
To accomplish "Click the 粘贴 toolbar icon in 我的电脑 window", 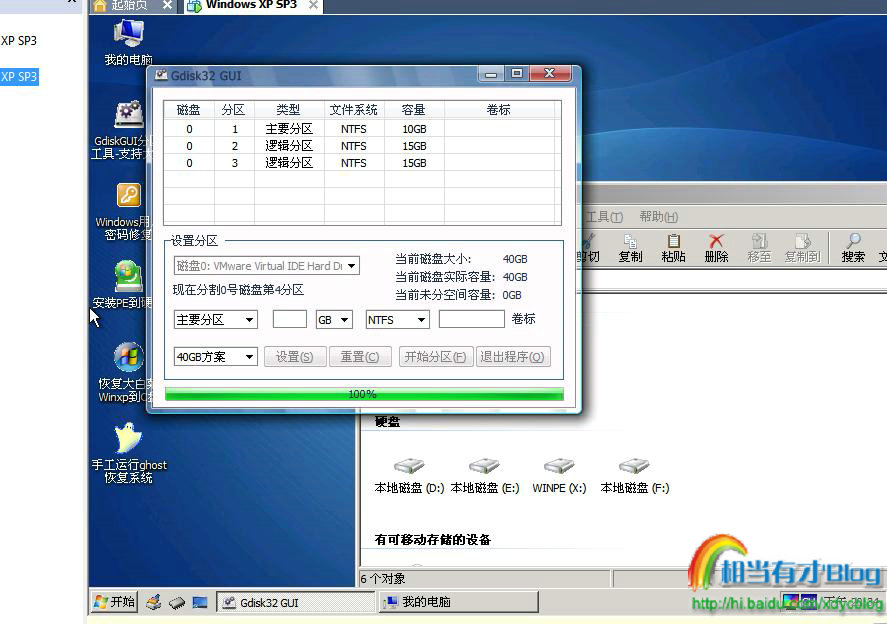I will pos(673,248).
